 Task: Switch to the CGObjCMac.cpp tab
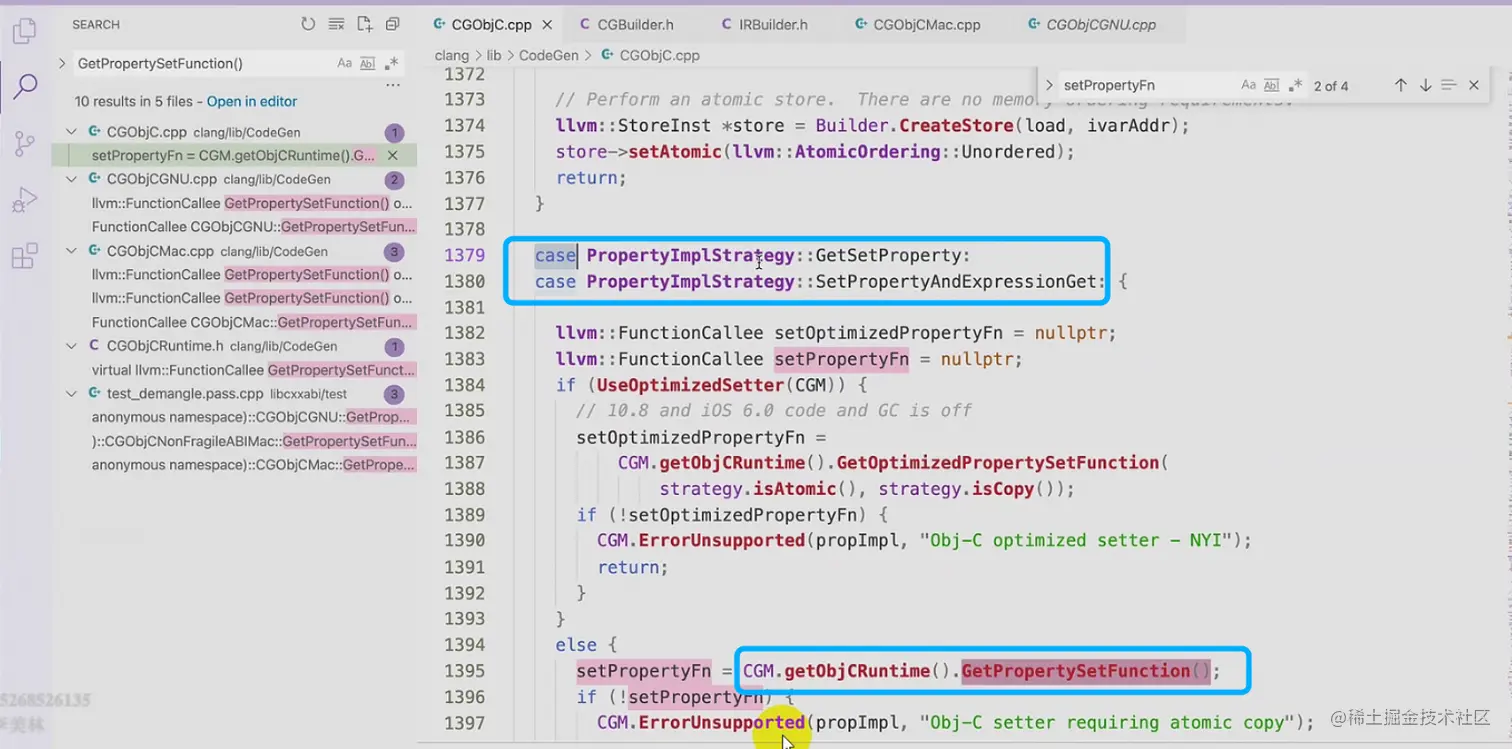click(x=927, y=25)
